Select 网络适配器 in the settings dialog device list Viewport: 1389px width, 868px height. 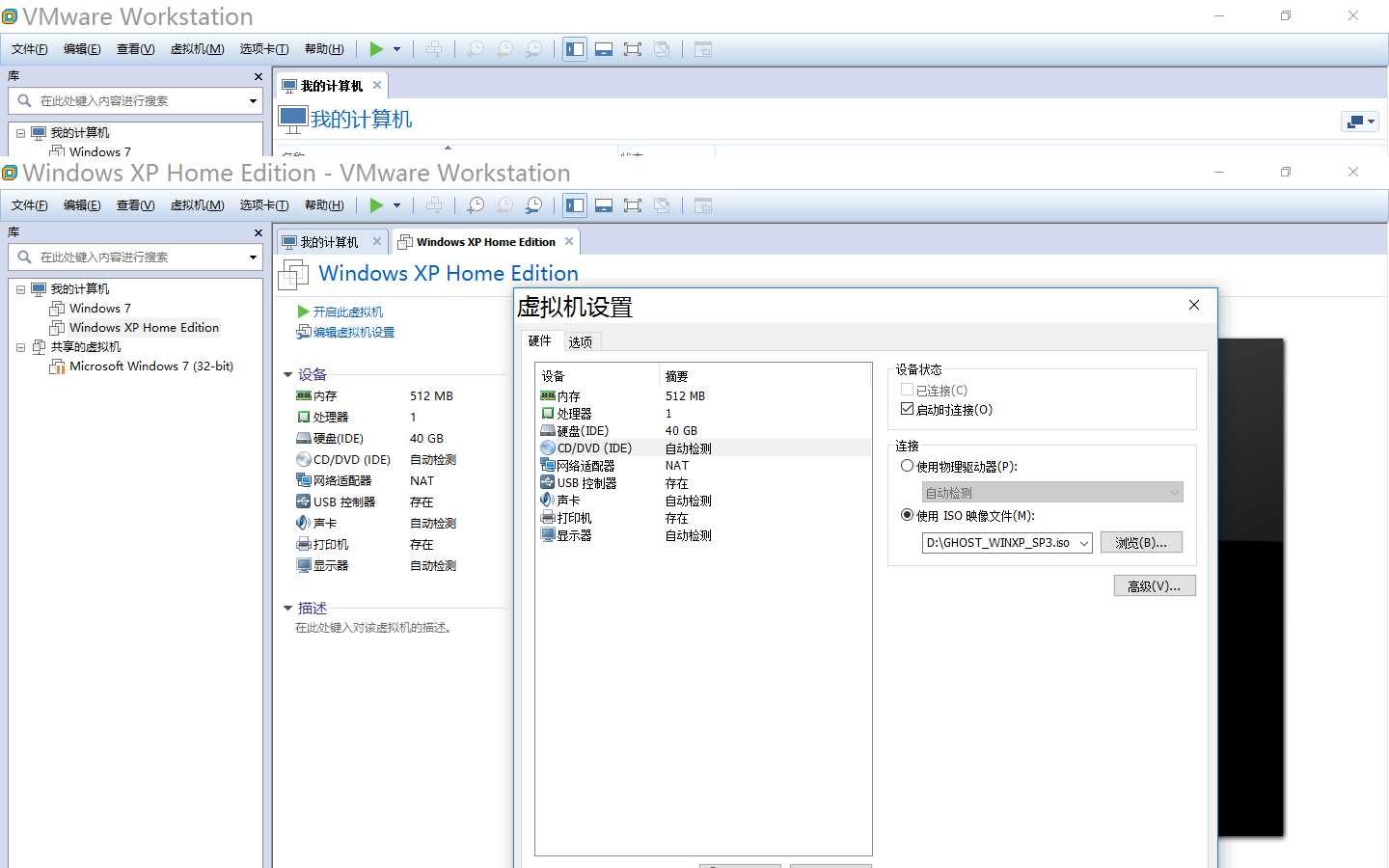click(x=703, y=466)
